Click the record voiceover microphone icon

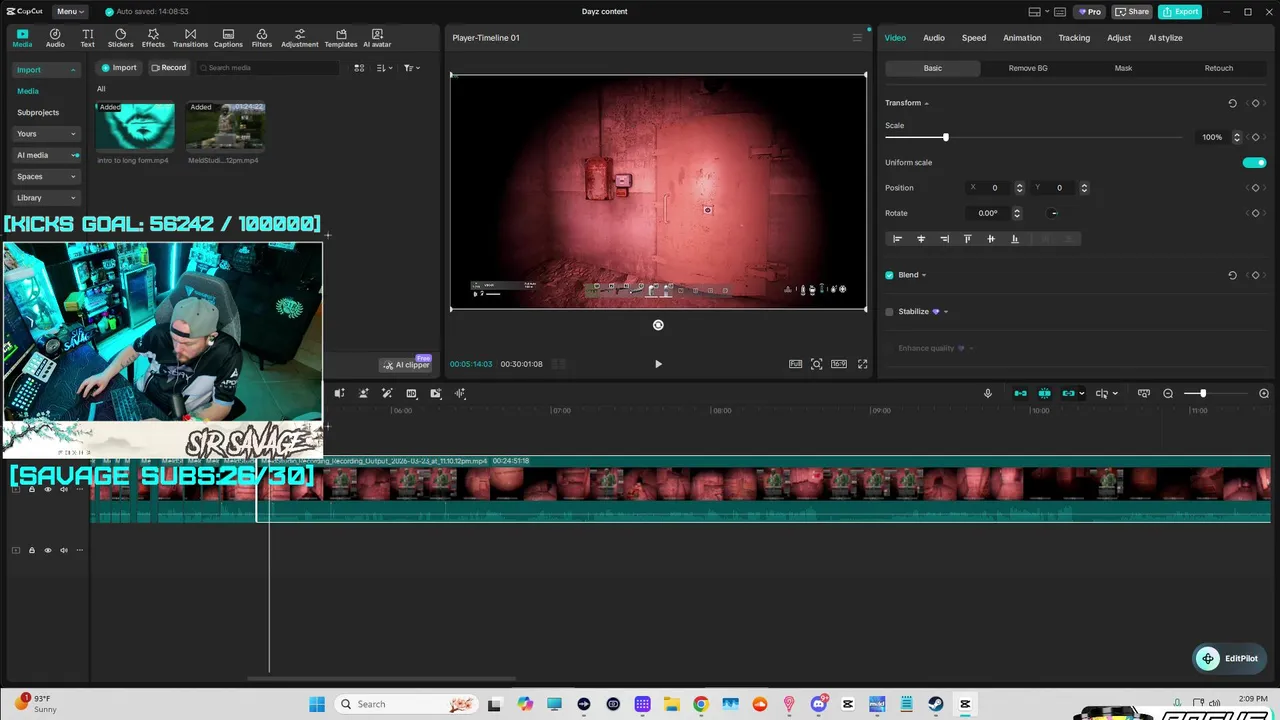coord(988,394)
